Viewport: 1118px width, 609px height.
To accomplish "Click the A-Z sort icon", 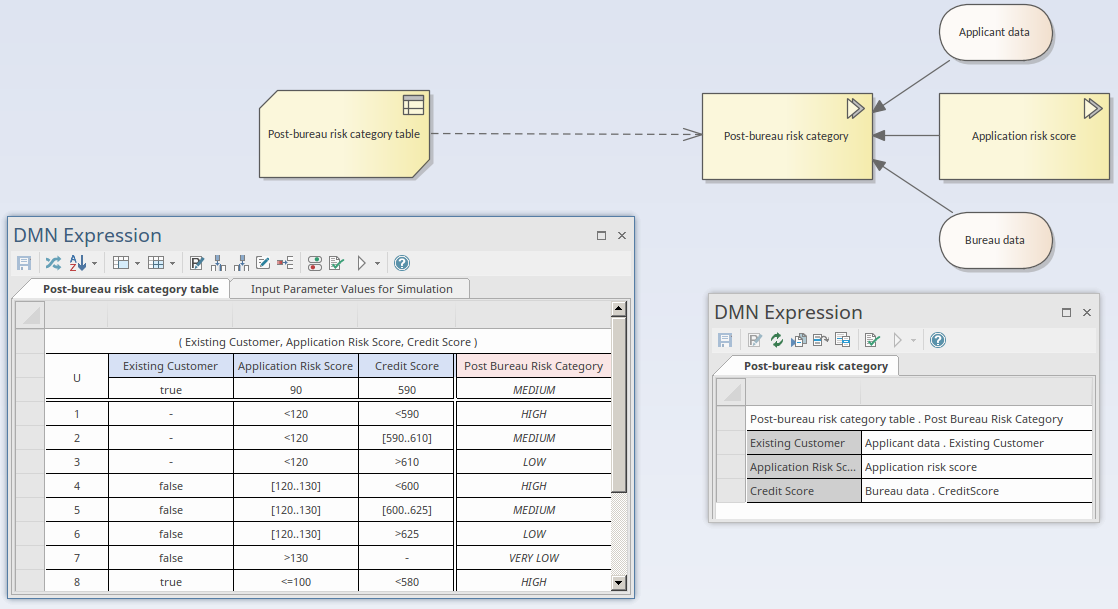I will [78, 263].
